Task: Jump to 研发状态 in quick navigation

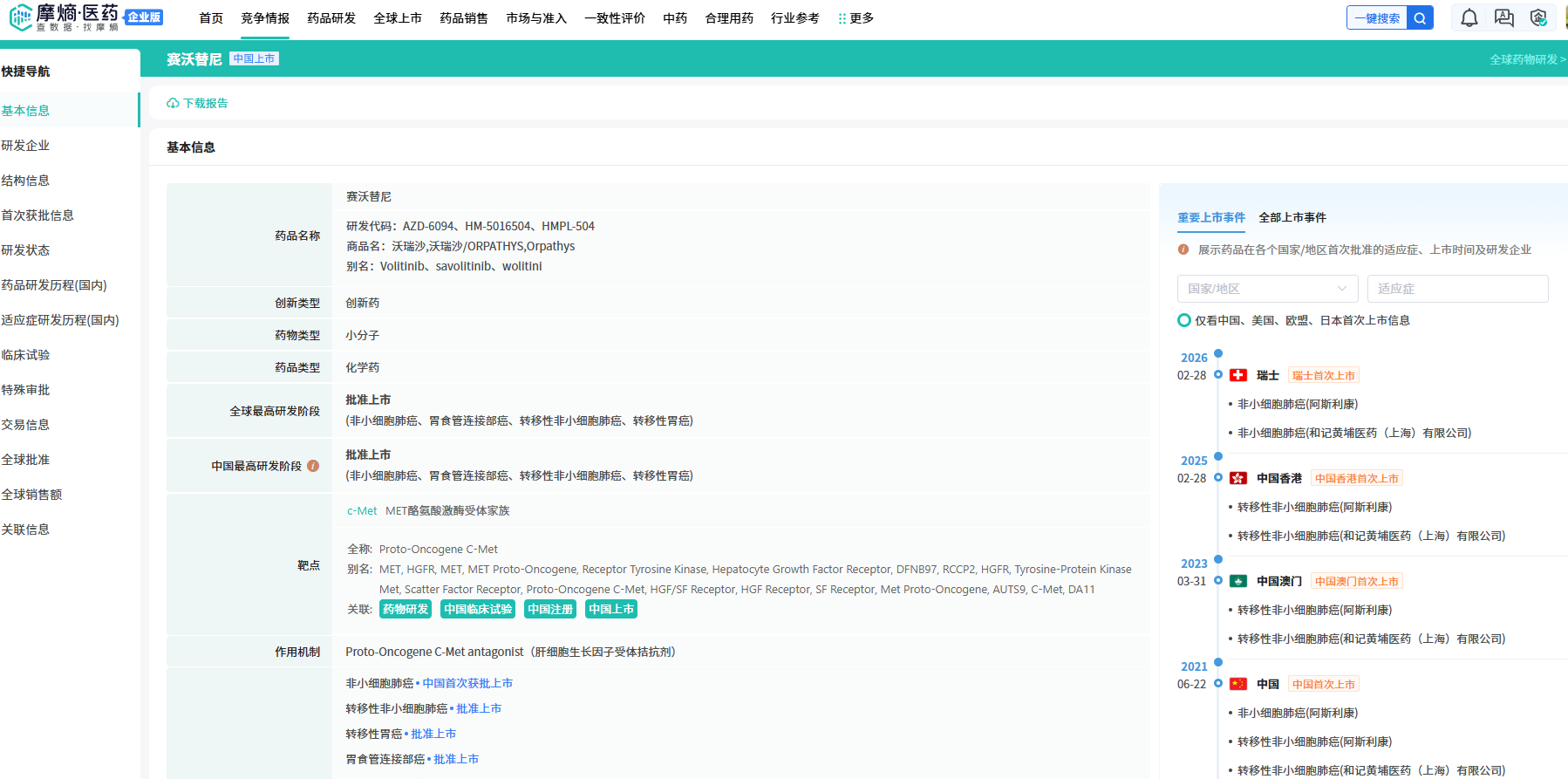Action: (x=25, y=250)
